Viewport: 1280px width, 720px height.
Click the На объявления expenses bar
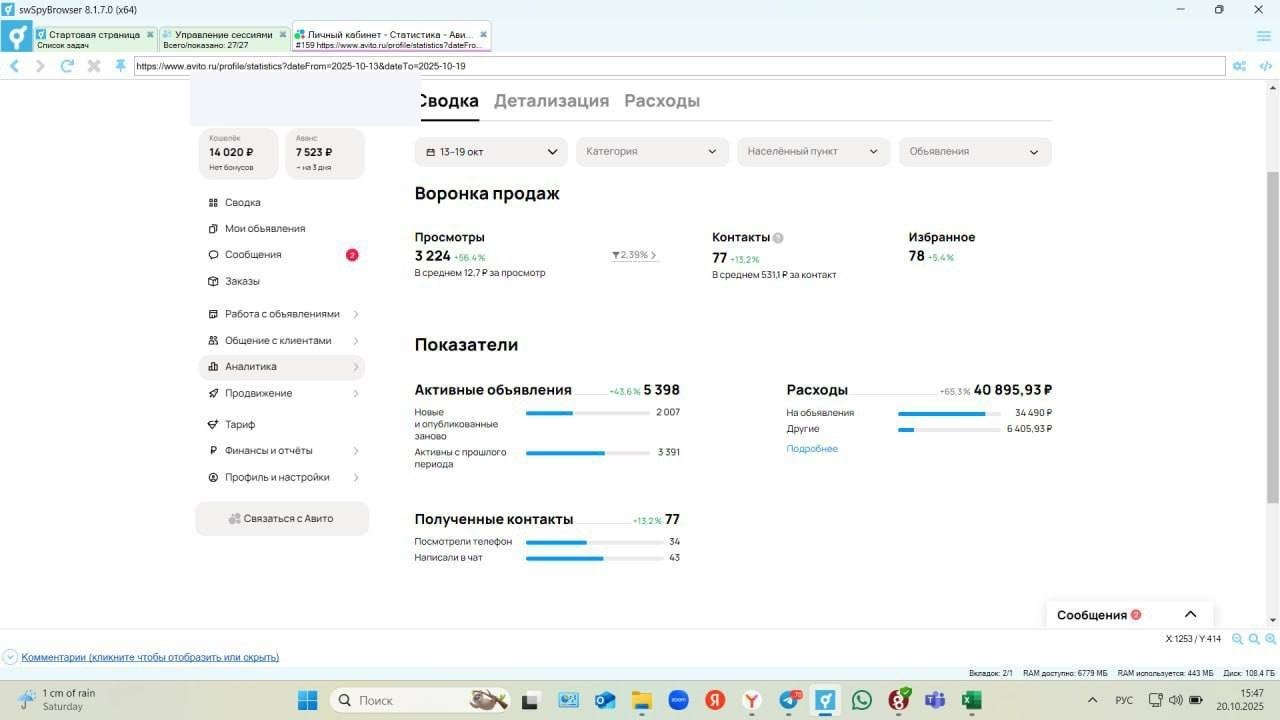click(x=949, y=413)
